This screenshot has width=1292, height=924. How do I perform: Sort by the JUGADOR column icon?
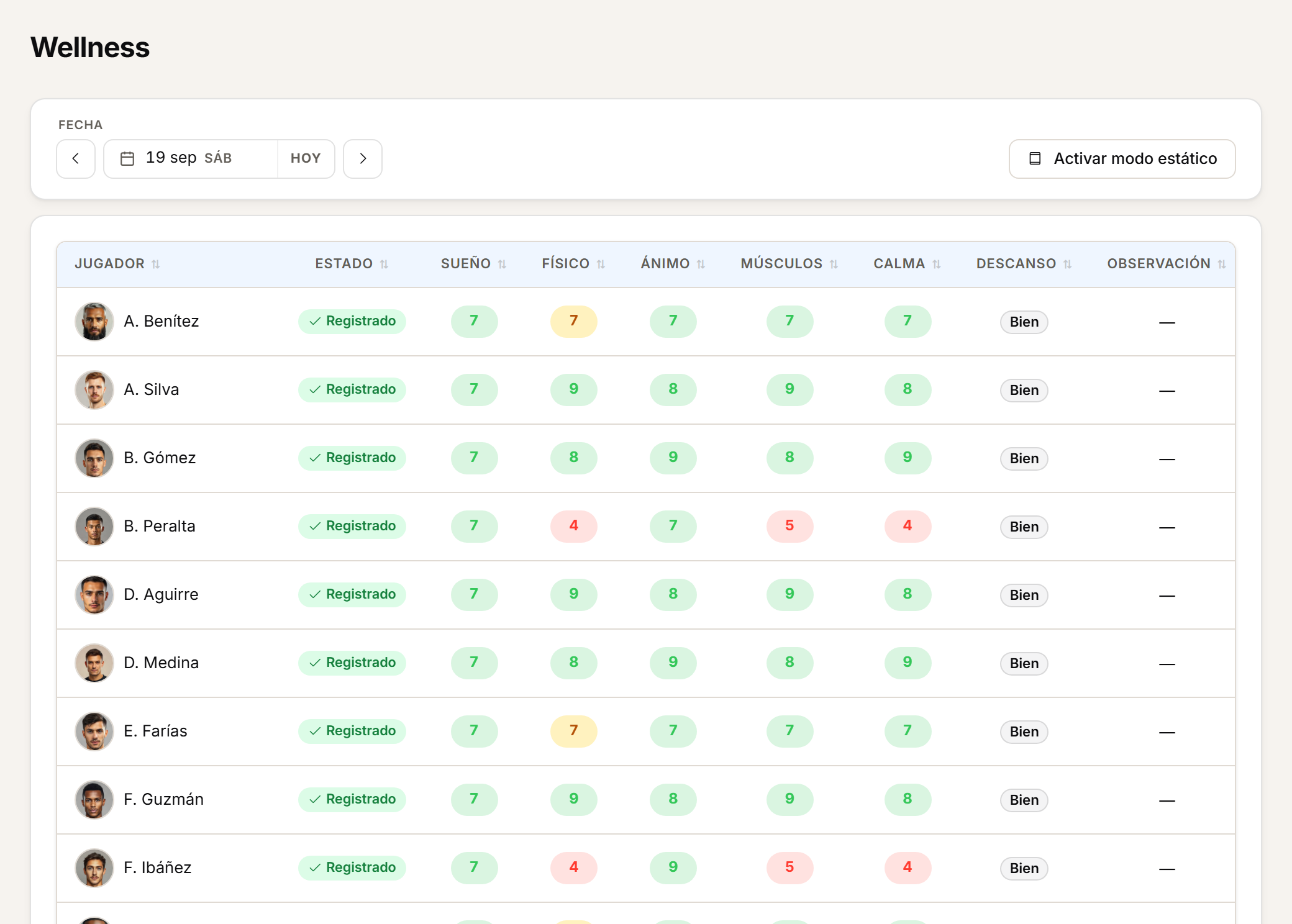156,265
